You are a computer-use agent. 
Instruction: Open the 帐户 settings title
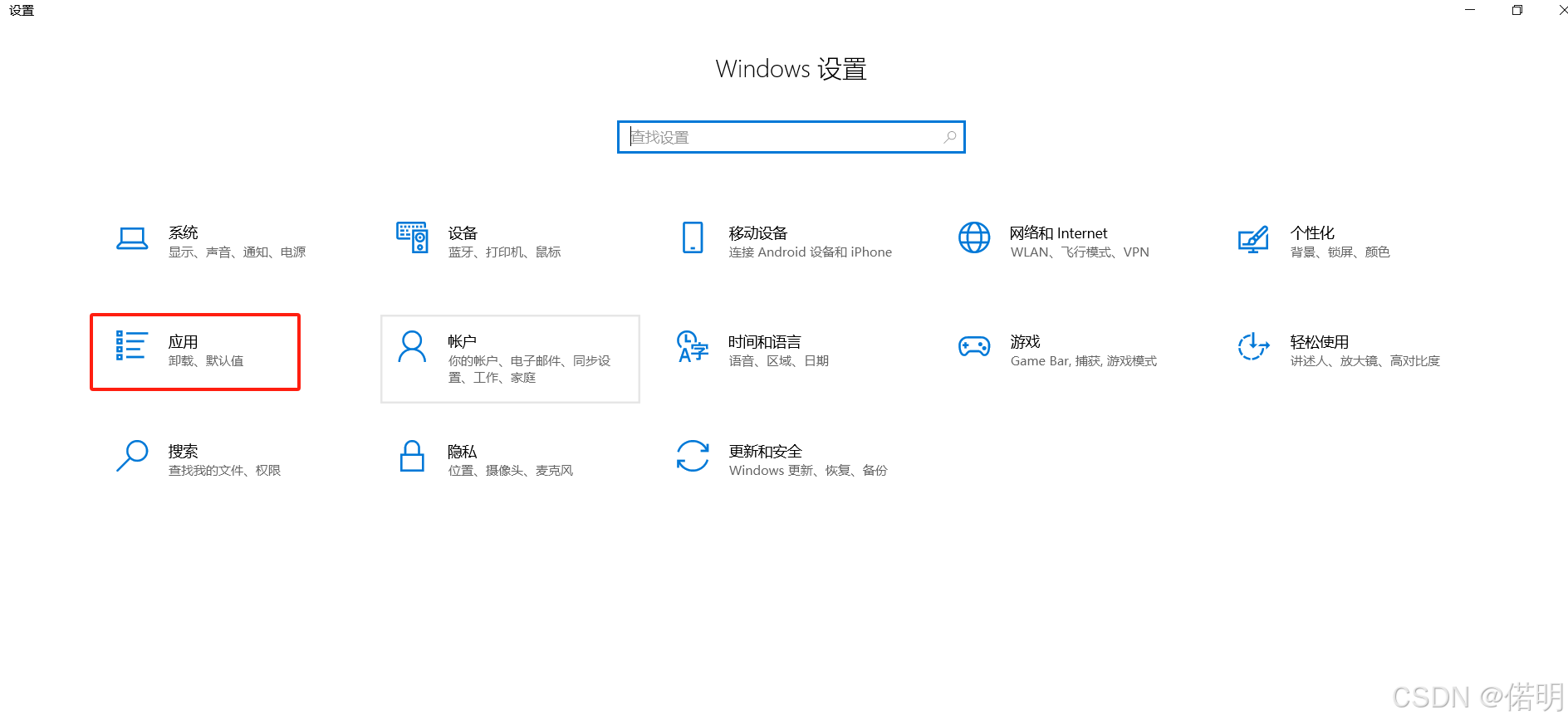pos(463,341)
